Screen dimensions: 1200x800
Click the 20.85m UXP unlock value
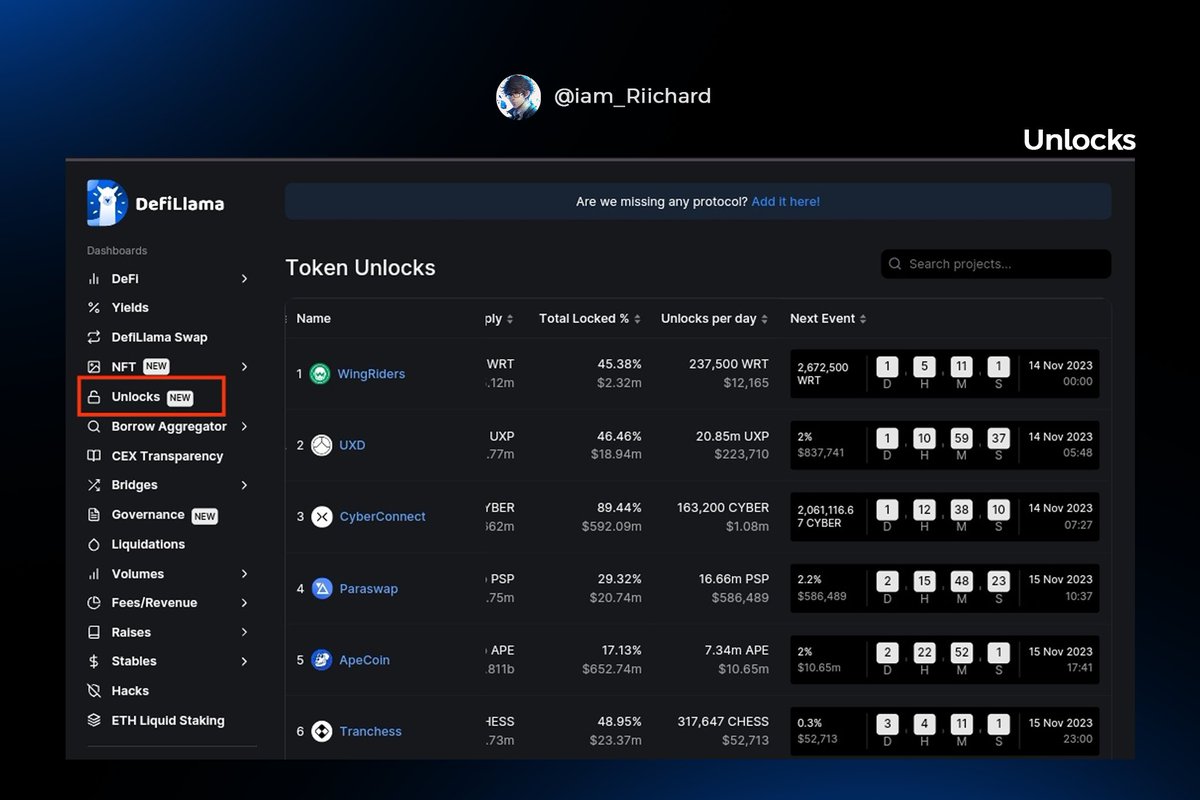point(730,437)
